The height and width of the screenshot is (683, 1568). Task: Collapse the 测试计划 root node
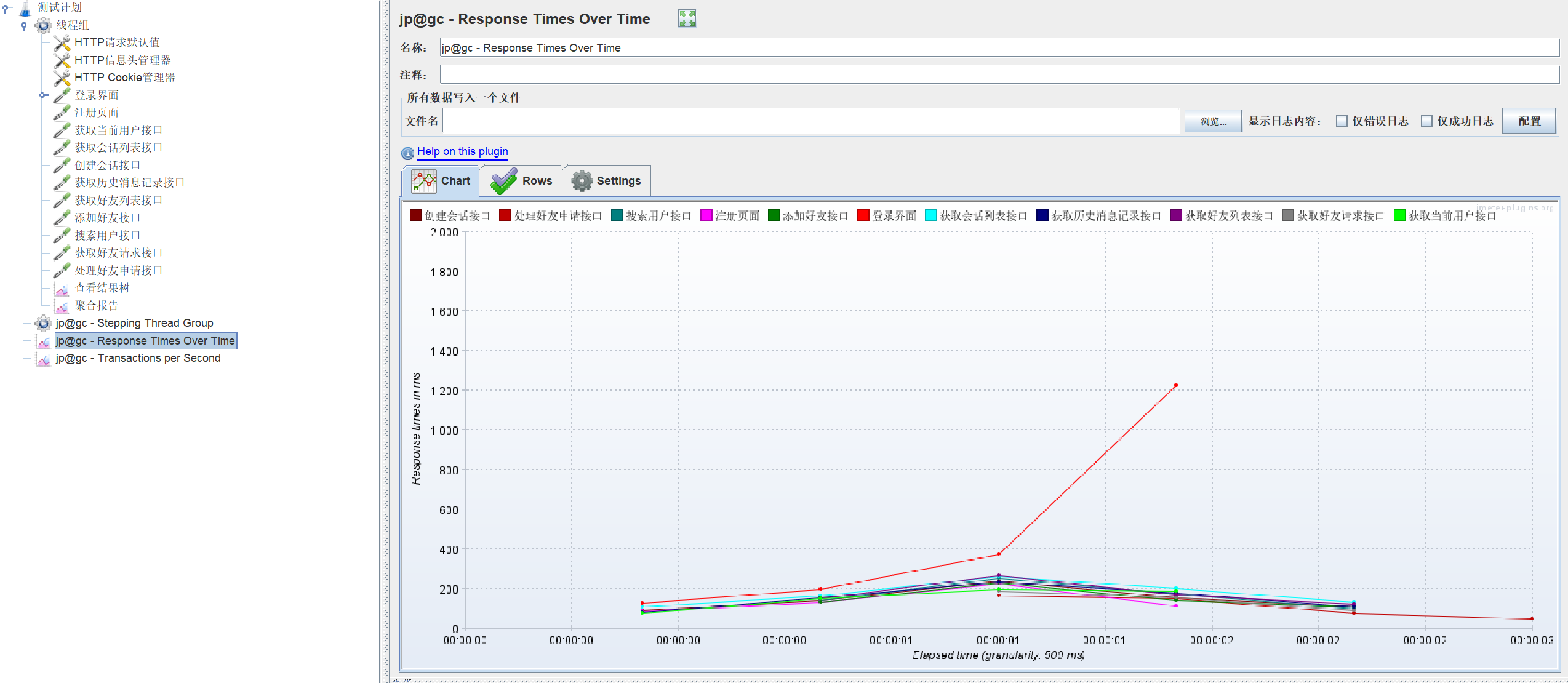(6, 9)
